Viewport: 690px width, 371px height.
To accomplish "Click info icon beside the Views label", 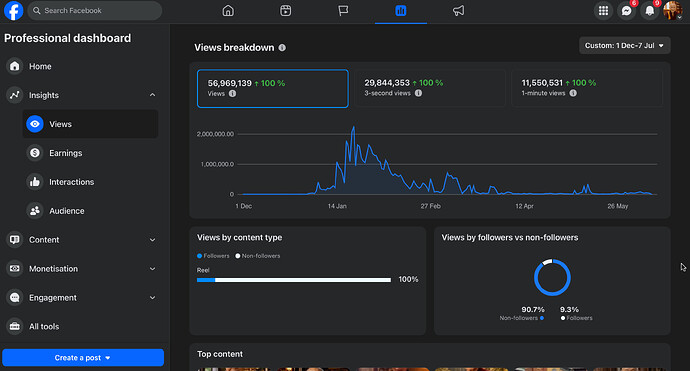I will pos(232,93).
